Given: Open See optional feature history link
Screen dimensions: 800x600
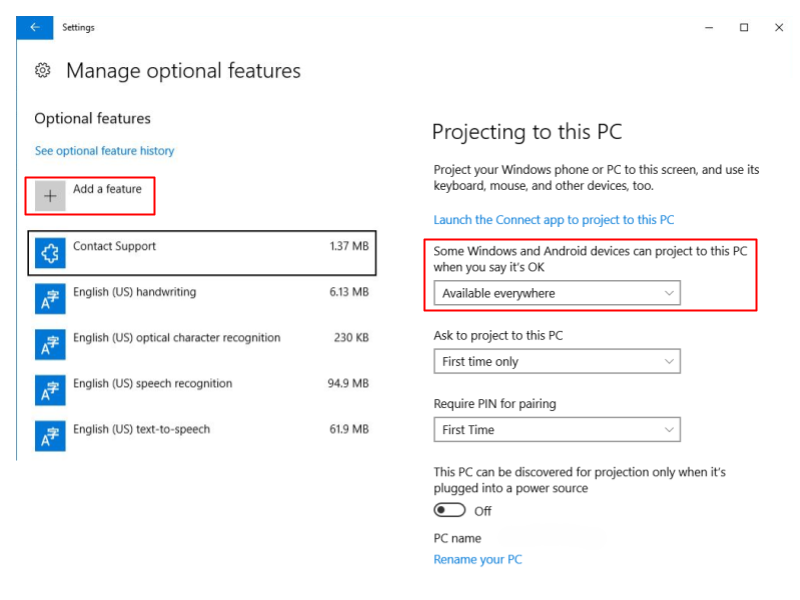Looking at the screenshot, I should click(x=104, y=151).
